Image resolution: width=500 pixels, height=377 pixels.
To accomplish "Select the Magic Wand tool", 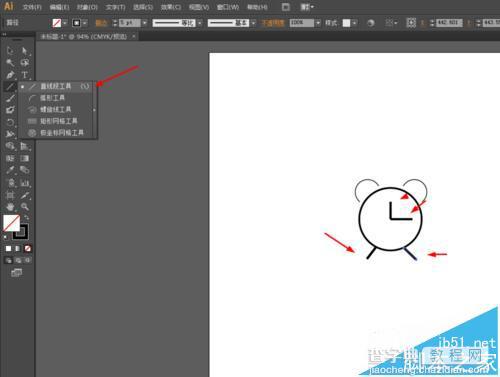I will click(x=10, y=63).
